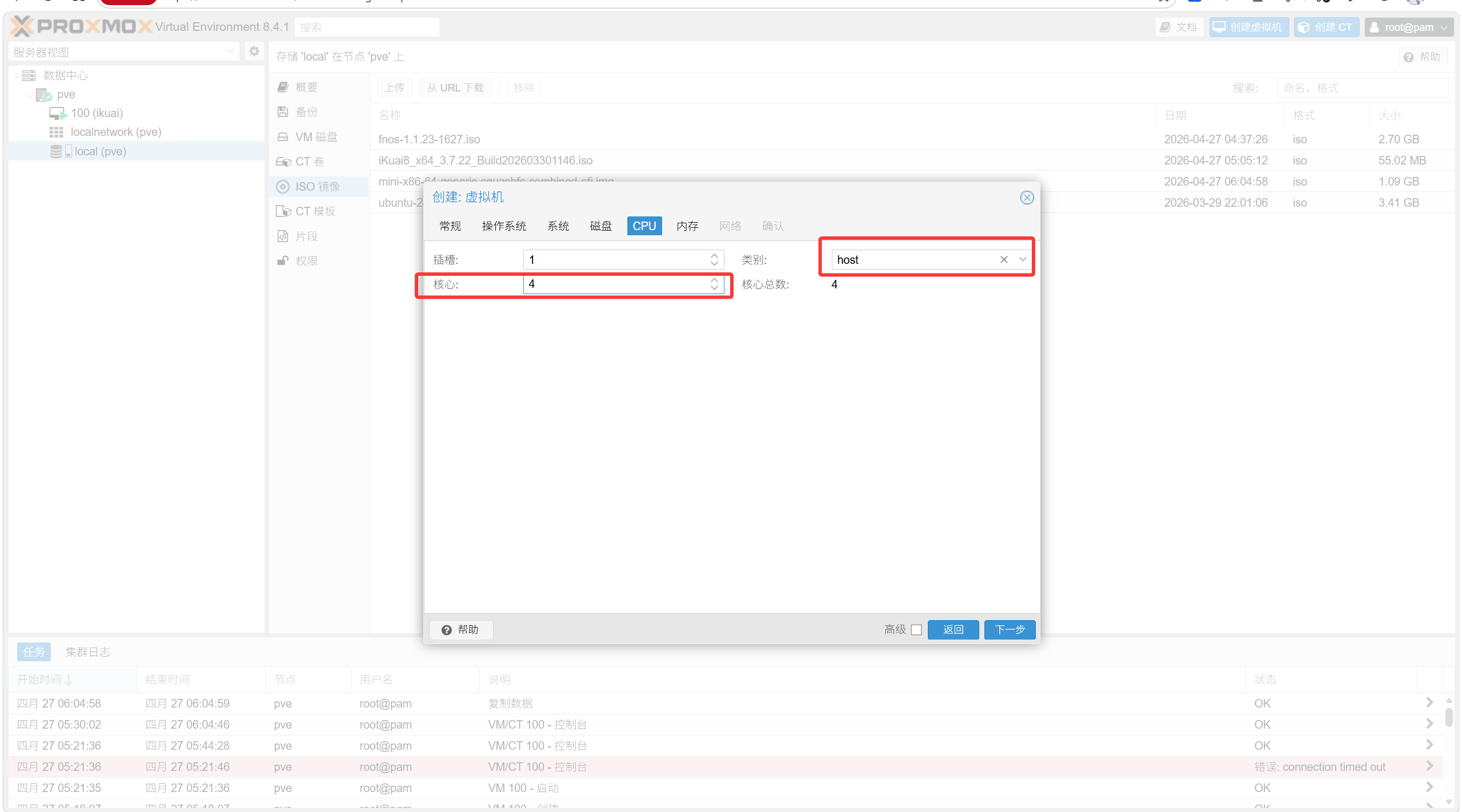Open 权限 permissions lock icon
The width and height of the screenshot is (1462, 812).
(283, 261)
